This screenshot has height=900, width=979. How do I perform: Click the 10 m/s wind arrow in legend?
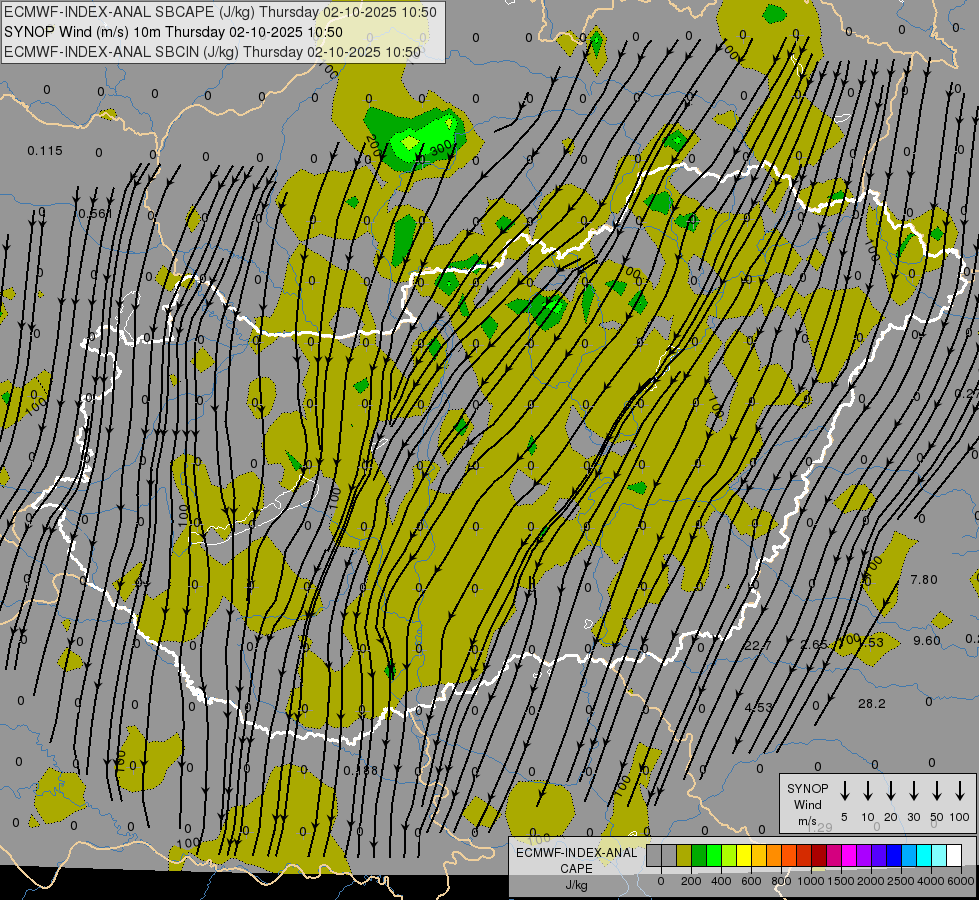868,791
